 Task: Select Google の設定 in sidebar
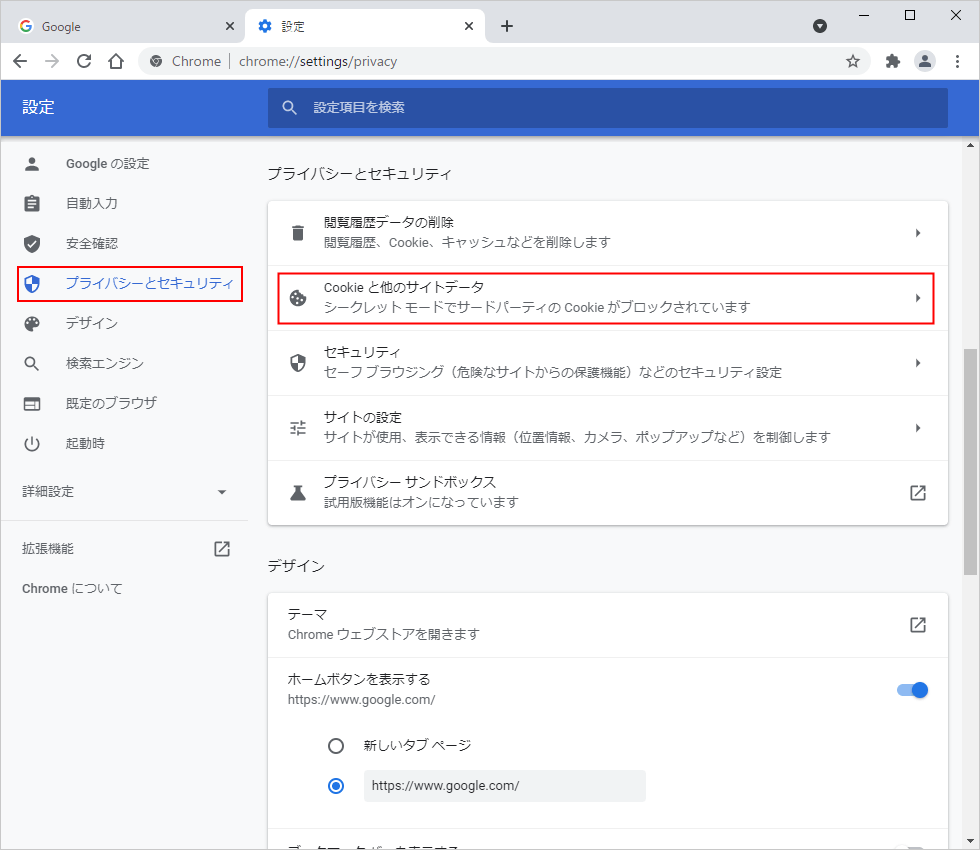pyautogui.click(x=108, y=164)
